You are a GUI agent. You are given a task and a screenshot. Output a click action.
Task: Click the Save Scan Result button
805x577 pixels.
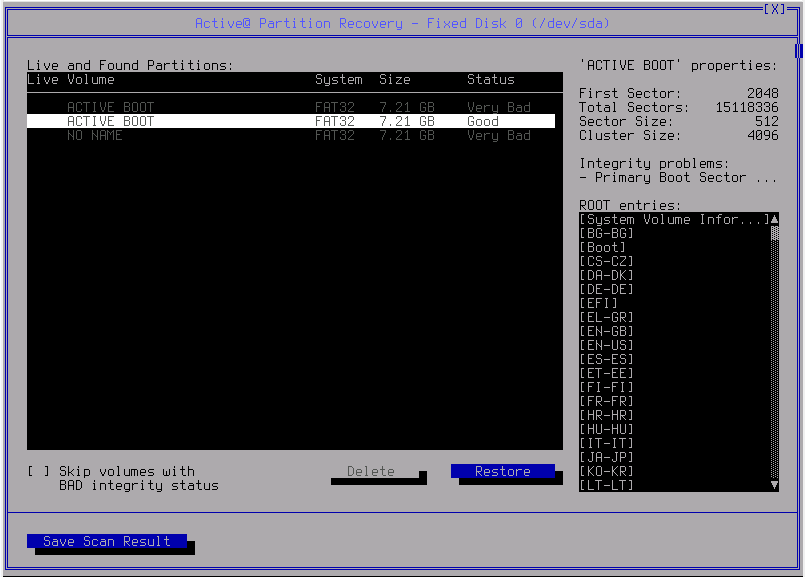pyautogui.click(x=107, y=541)
